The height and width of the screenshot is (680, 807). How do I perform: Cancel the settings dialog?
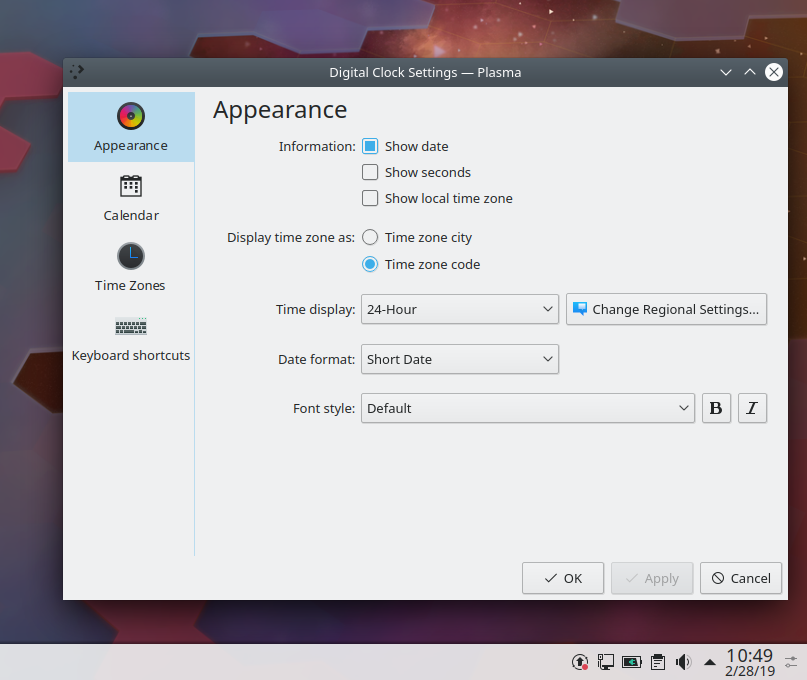tap(741, 578)
